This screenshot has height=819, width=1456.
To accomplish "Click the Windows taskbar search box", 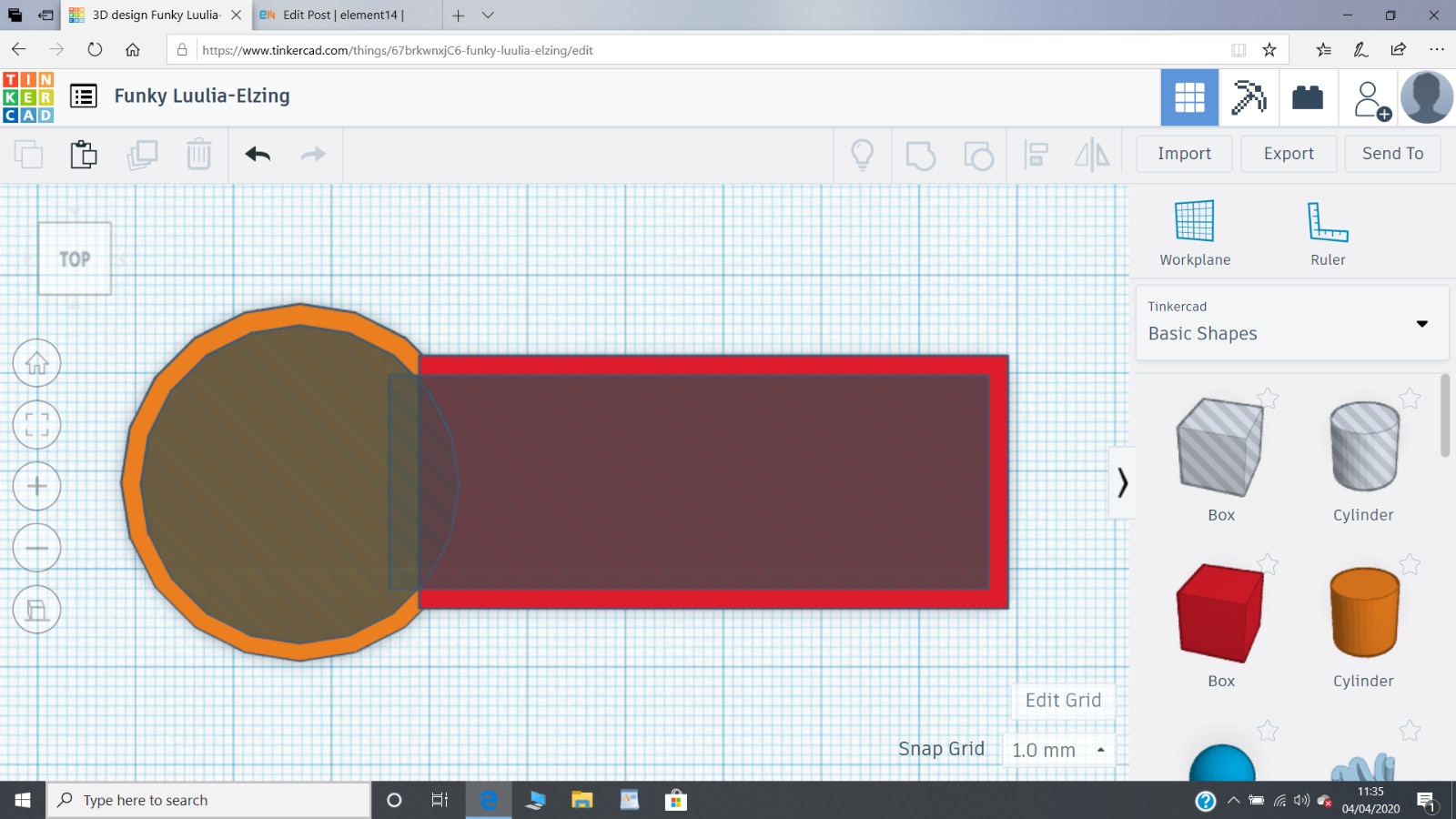I will 209,800.
